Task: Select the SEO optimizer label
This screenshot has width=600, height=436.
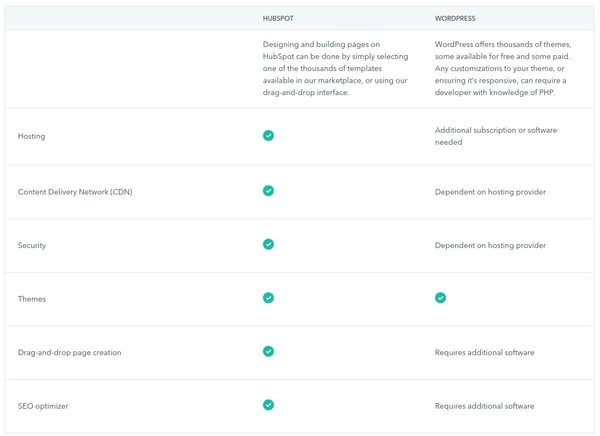Action: (x=43, y=406)
